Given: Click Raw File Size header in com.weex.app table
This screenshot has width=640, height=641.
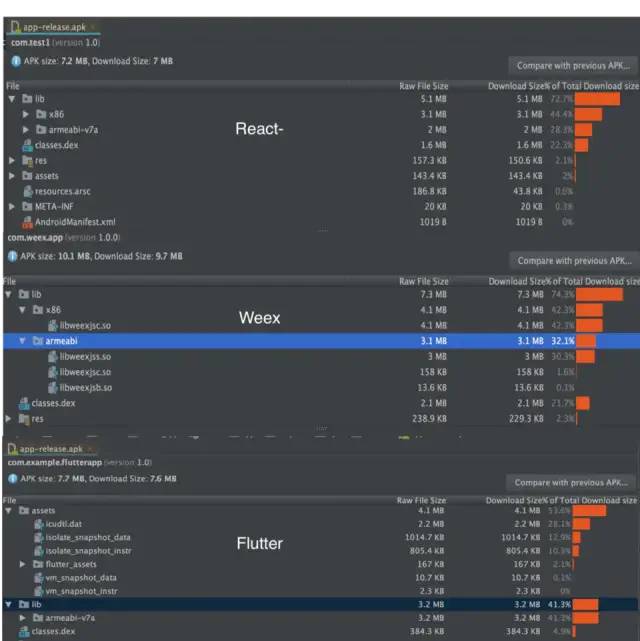Looking at the screenshot, I should [x=423, y=281].
